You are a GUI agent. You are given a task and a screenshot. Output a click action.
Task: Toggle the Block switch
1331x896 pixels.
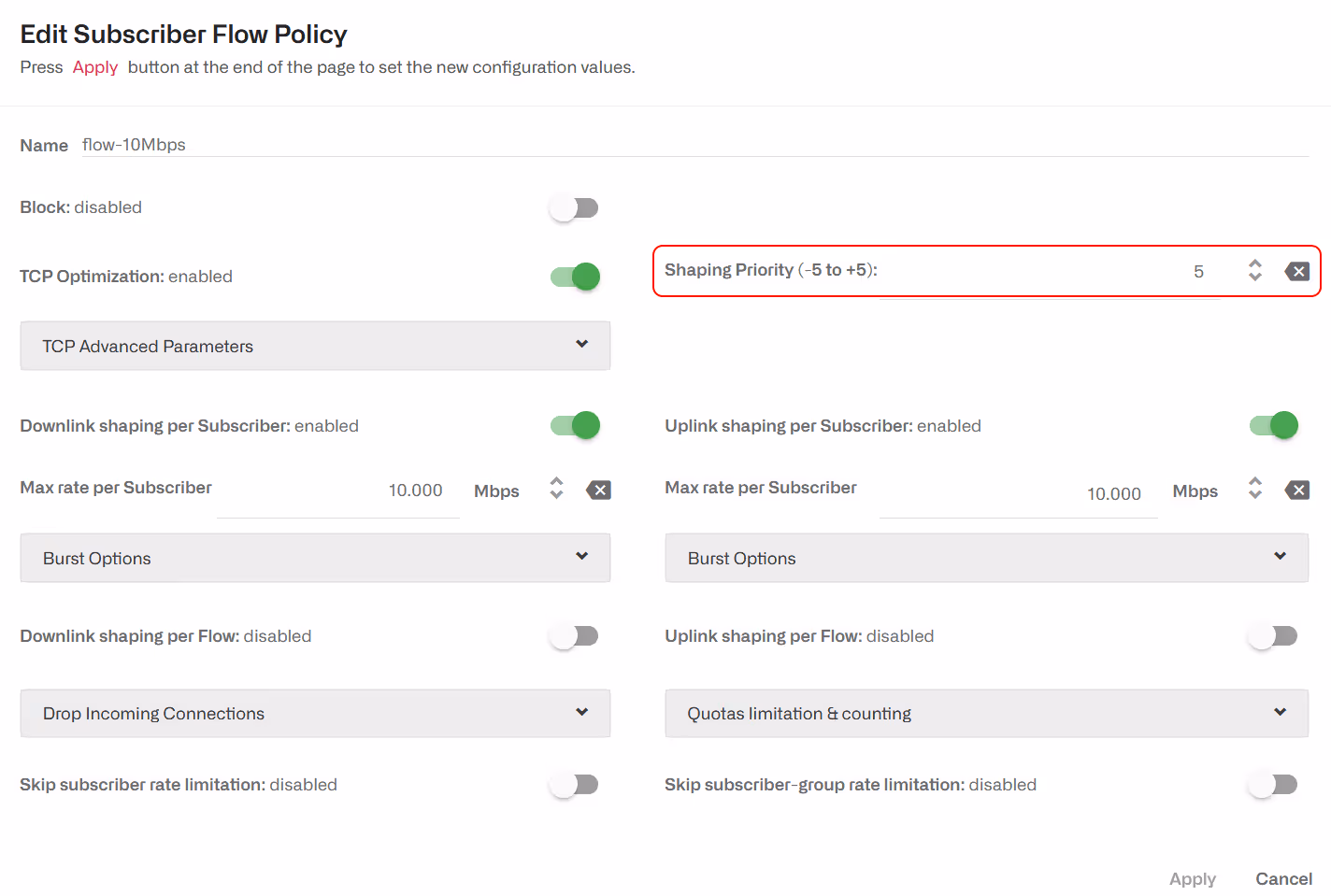click(x=574, y=207)
